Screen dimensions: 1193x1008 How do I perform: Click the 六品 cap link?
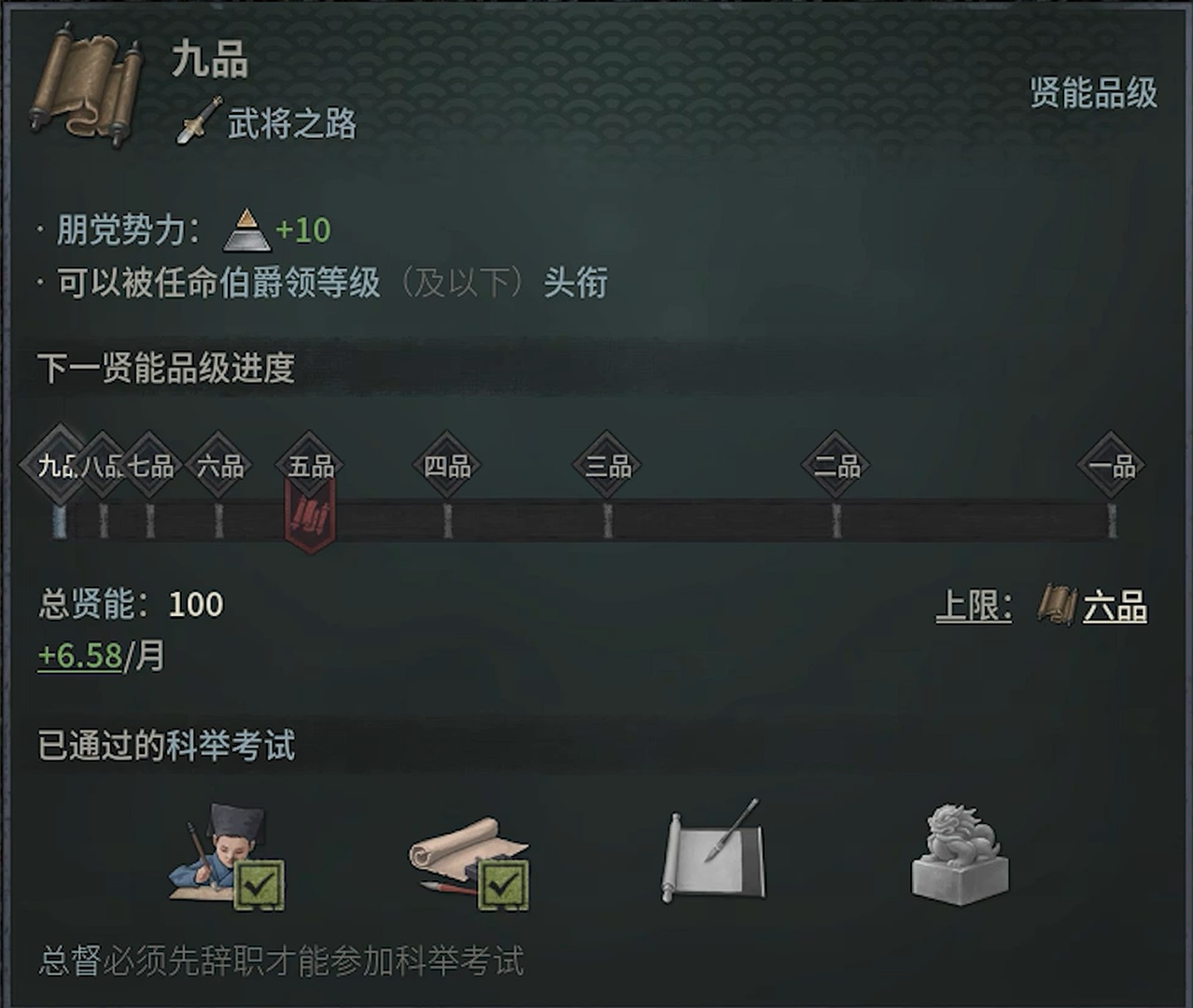(1115, 606)
